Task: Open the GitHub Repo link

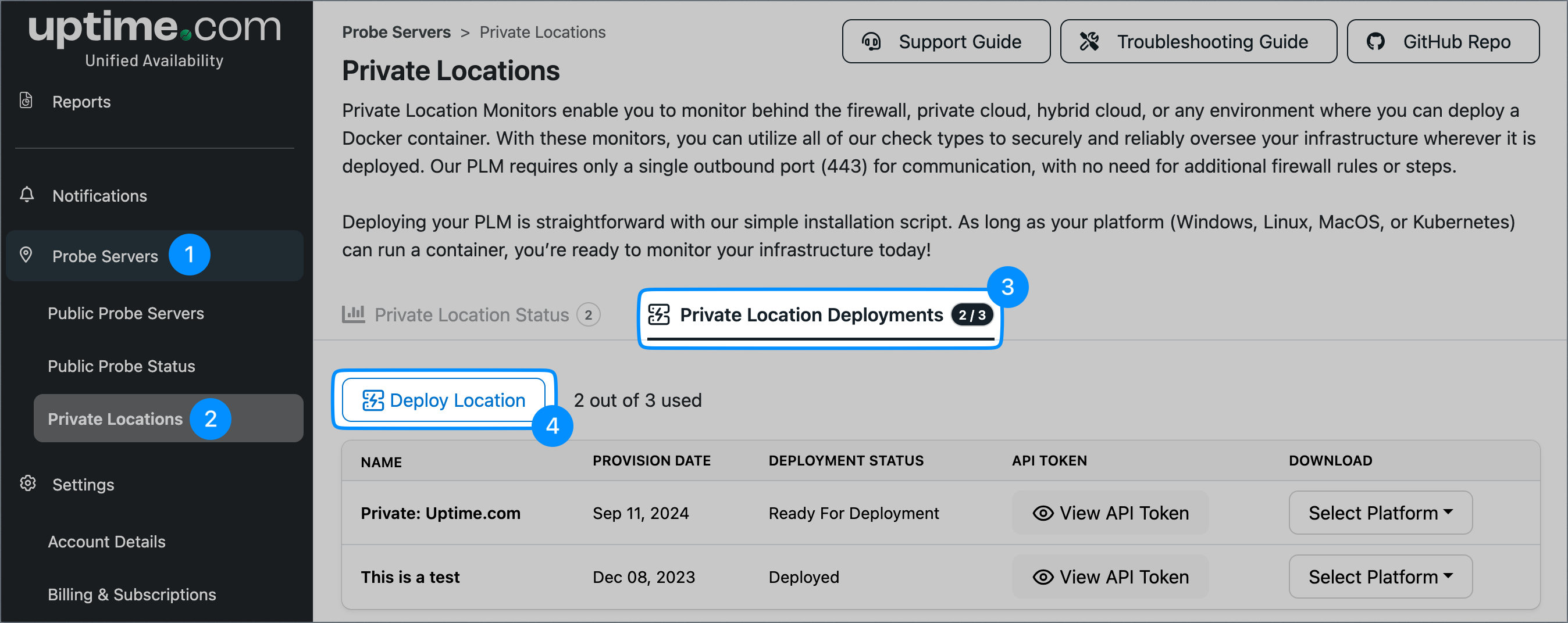Action: click(x=1442, y=41)
